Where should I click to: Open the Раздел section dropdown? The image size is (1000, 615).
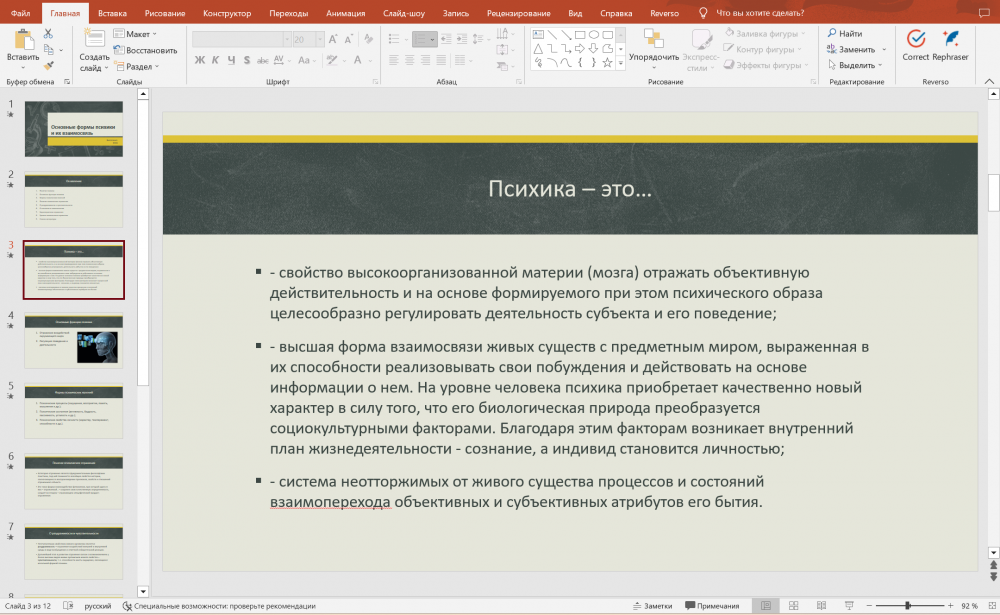[x=139, y=66]
